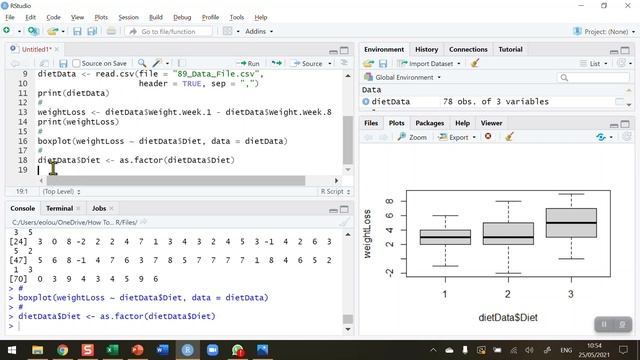The height and width of the screenshot is (360, 640).
Task: Minimize the Console pane
Action: (333, 210)
